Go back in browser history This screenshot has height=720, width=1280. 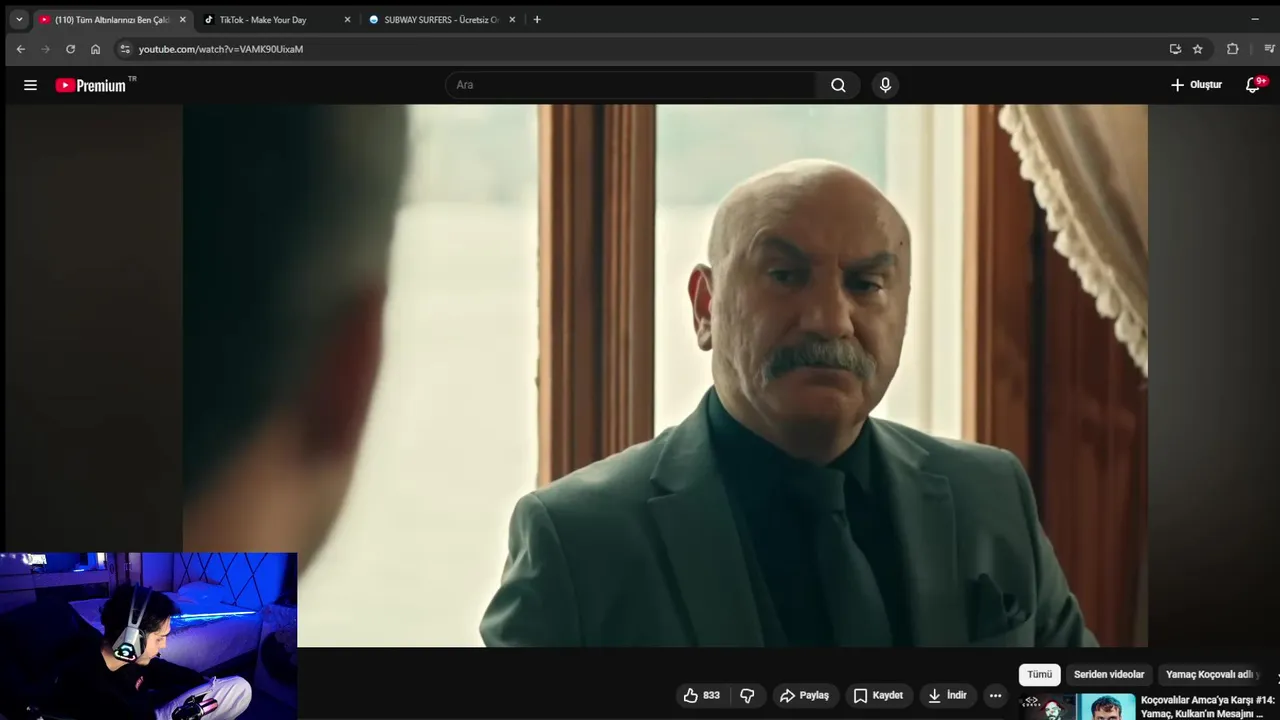pos(20,49)
